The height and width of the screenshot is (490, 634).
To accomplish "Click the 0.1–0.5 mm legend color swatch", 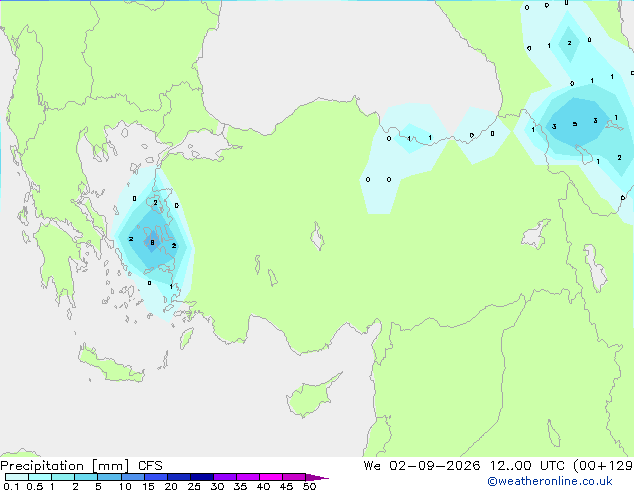I will tap(17, 477).
